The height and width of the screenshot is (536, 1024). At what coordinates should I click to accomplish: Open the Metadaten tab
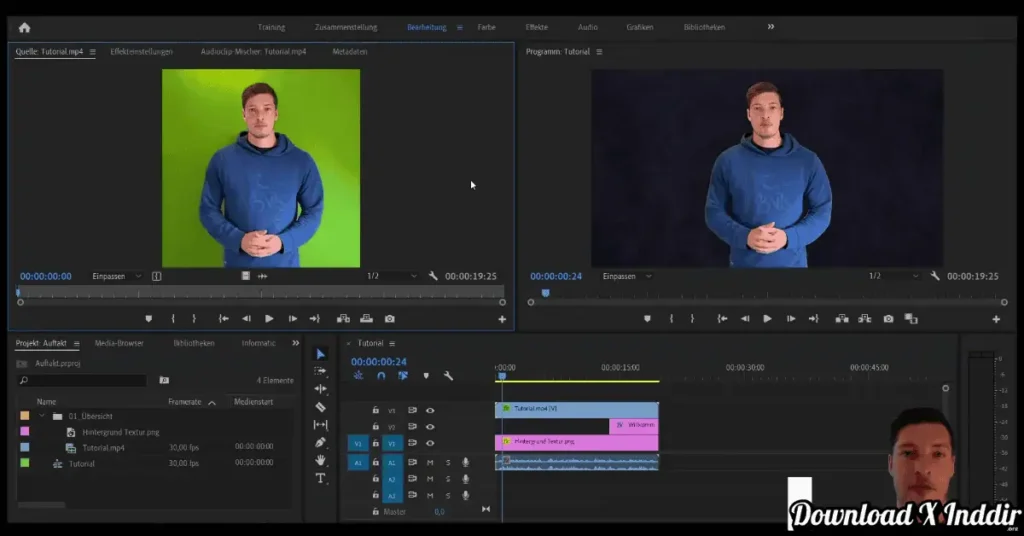(350, 52)
